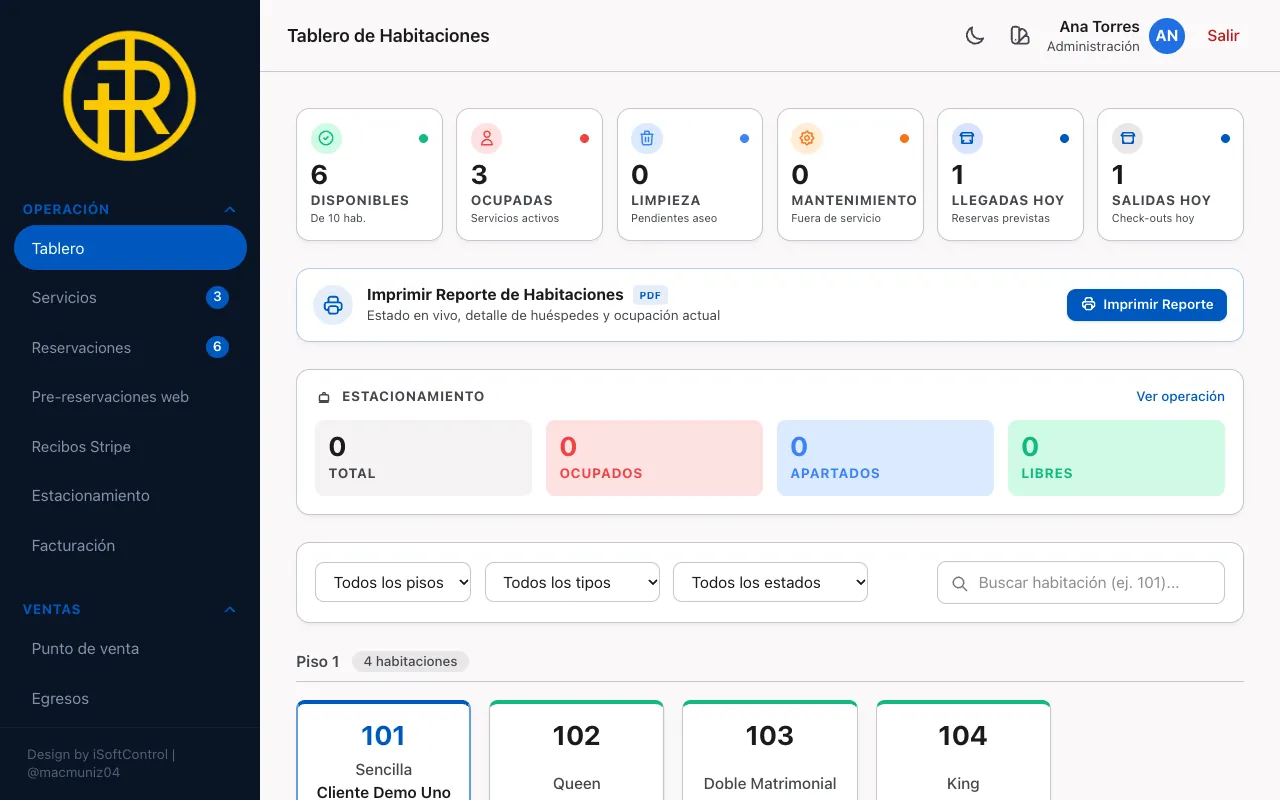Toggle dark mode with the moon icon
Viewport: 1280px width, 800px height.
tap(975, 36)
